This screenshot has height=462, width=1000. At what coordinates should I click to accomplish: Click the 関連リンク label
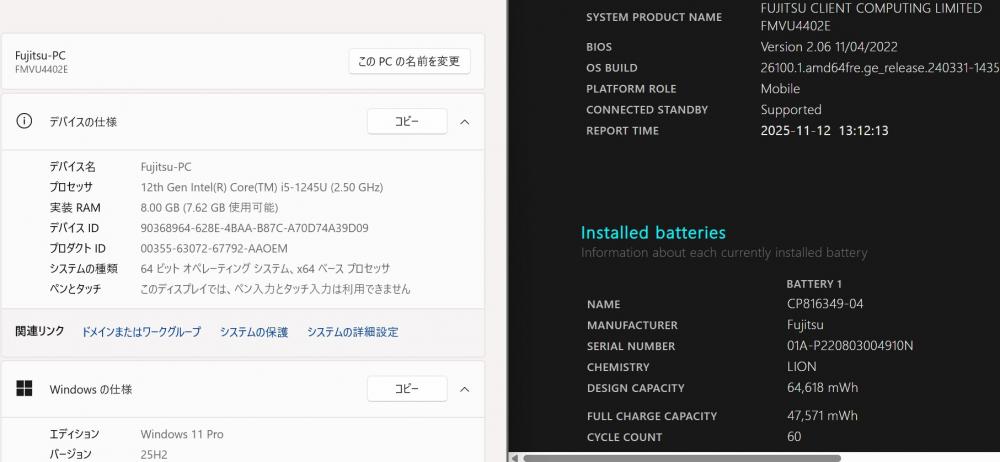click(40, 331)
